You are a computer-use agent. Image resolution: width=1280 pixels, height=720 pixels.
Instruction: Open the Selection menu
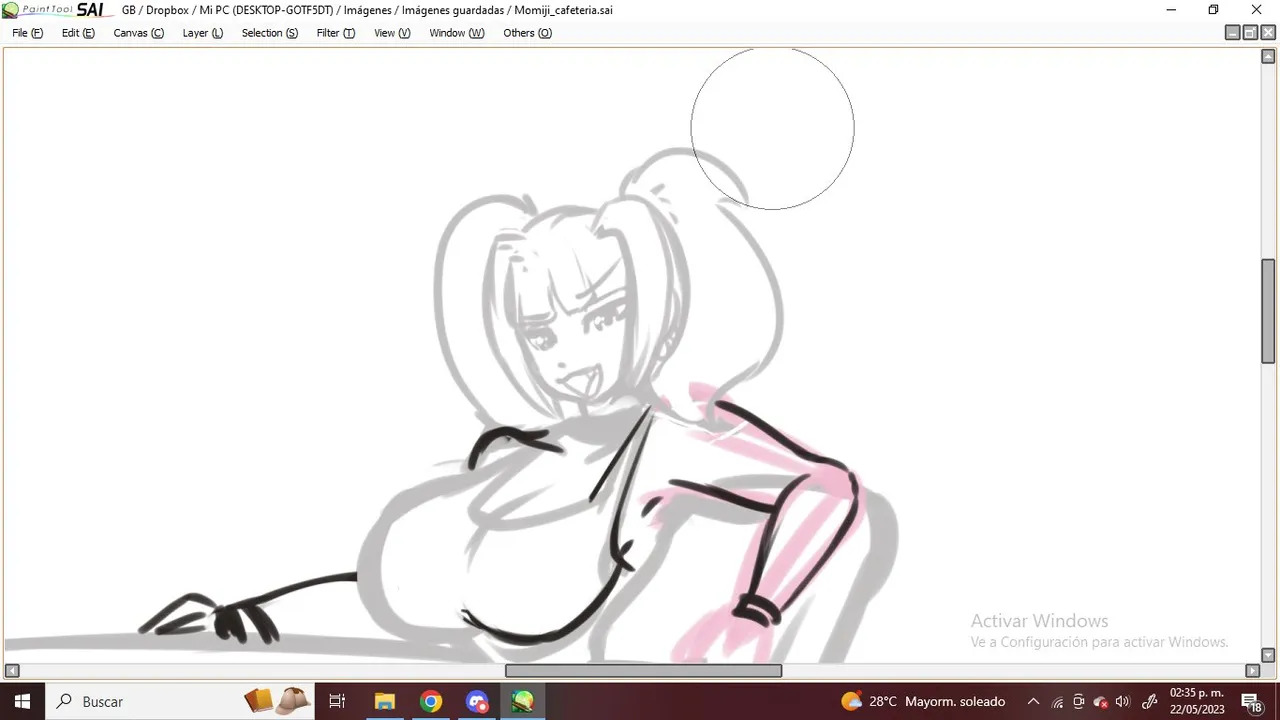269,33
